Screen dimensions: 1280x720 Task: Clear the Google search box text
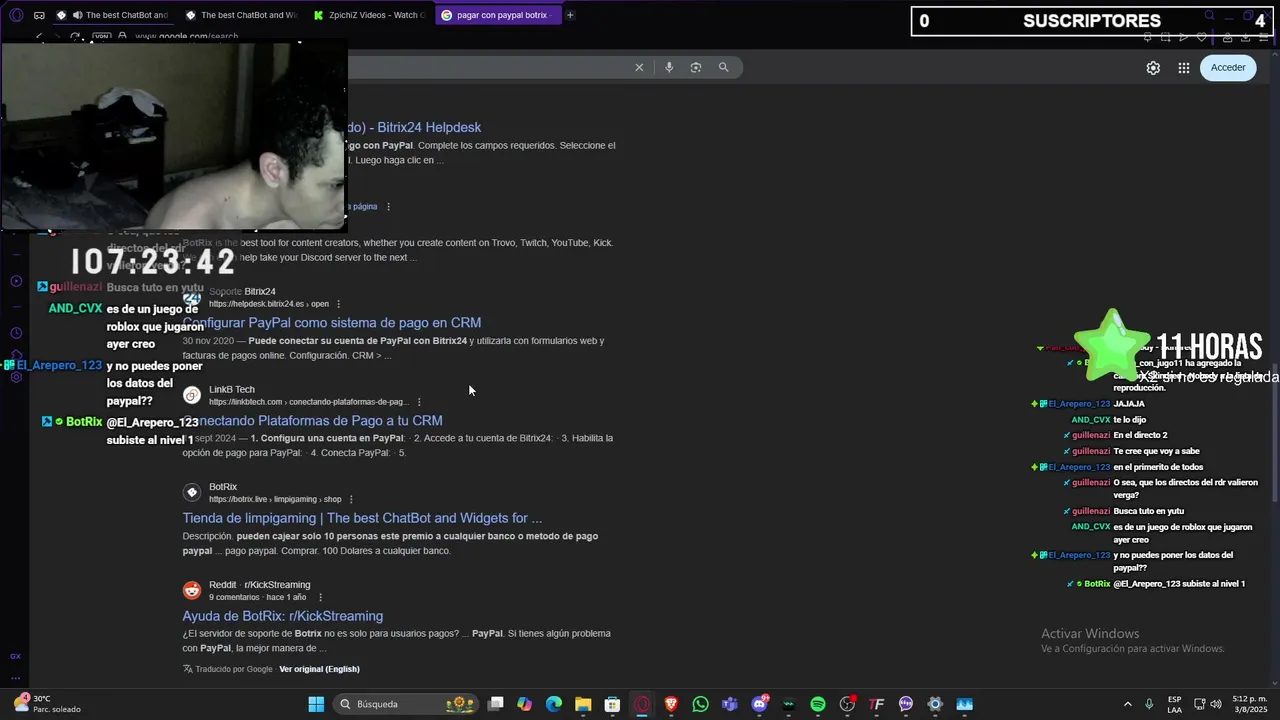pos(639,67)
